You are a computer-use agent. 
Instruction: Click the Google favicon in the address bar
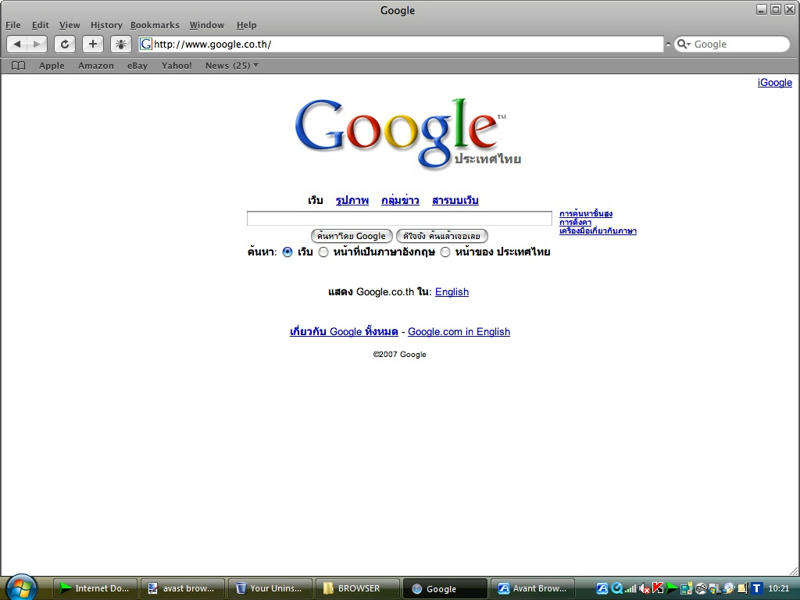146,44
